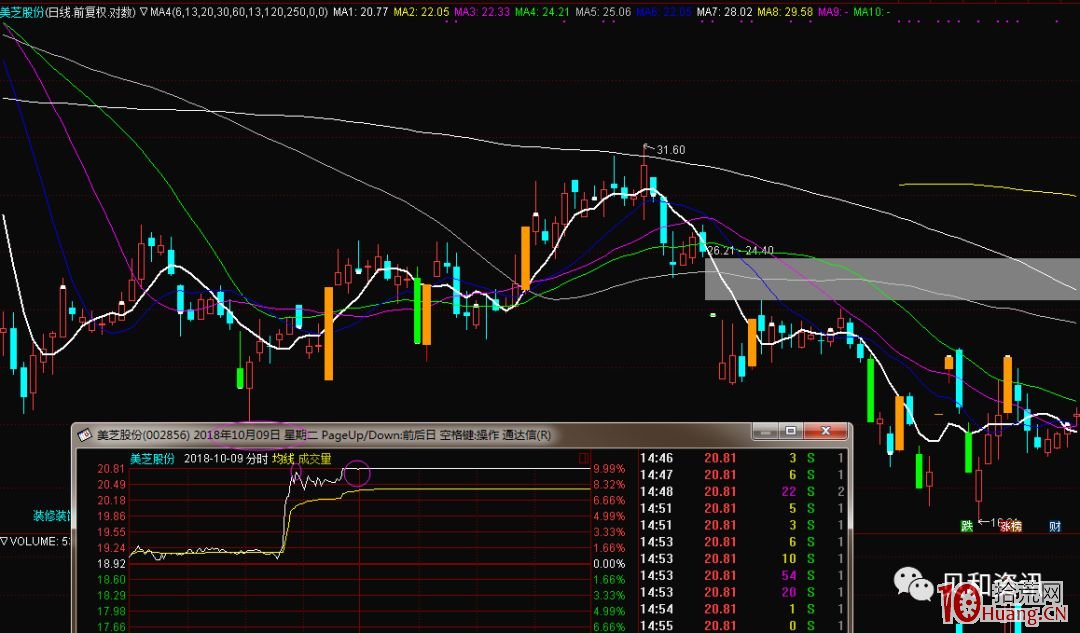Click the 26.21 - 24.40 gap range label

click(740, 251)
